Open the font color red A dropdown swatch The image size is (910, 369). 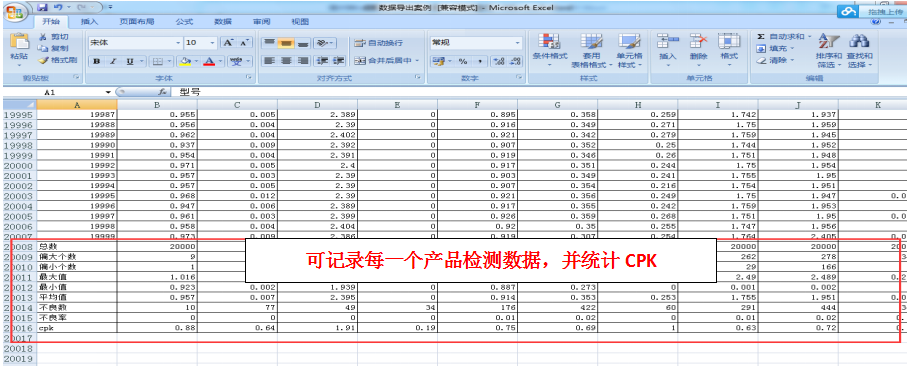pyautogui.click(x=209, y=61)
